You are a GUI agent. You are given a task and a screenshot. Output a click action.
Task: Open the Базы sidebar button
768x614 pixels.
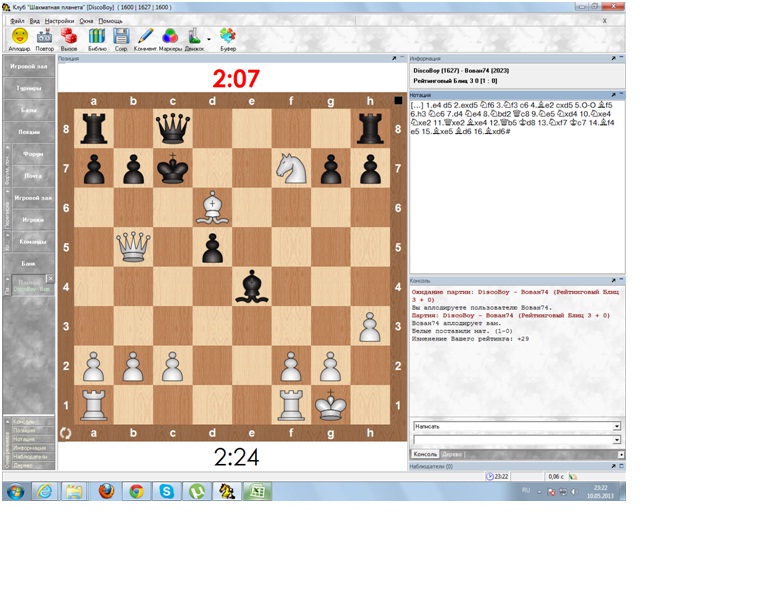click(29, 110)
